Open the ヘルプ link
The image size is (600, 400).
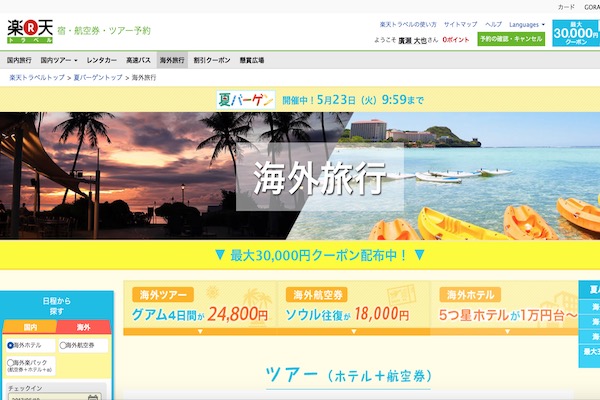coord(493,24)
